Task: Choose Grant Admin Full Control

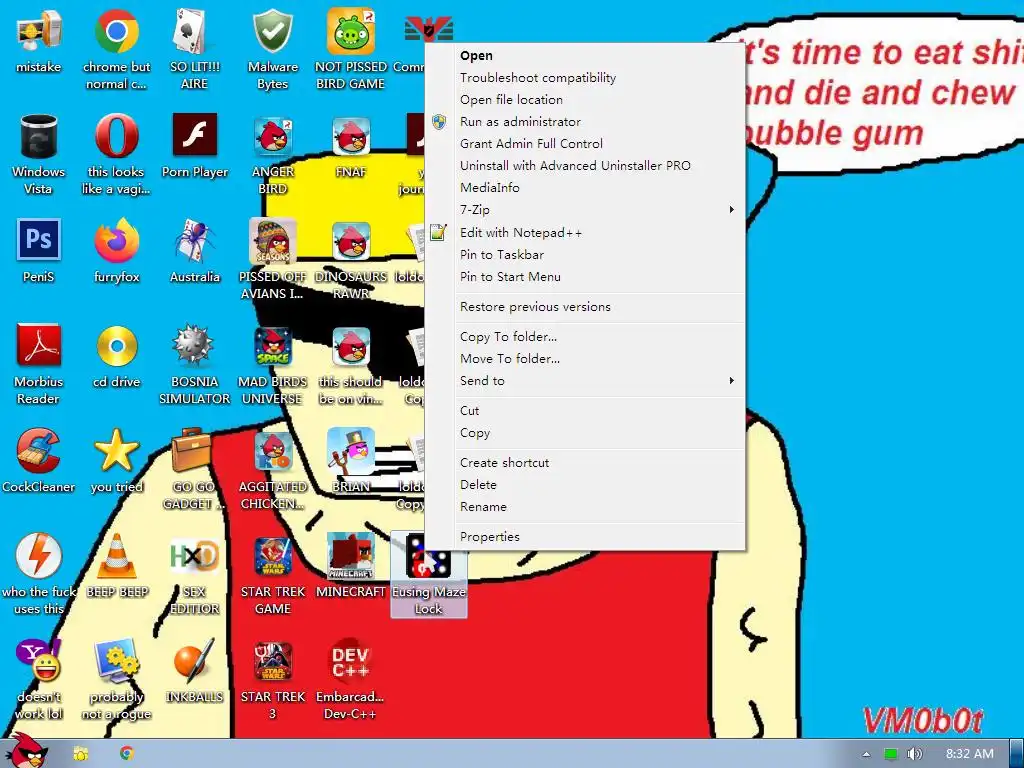Action: tap(584, 144)
